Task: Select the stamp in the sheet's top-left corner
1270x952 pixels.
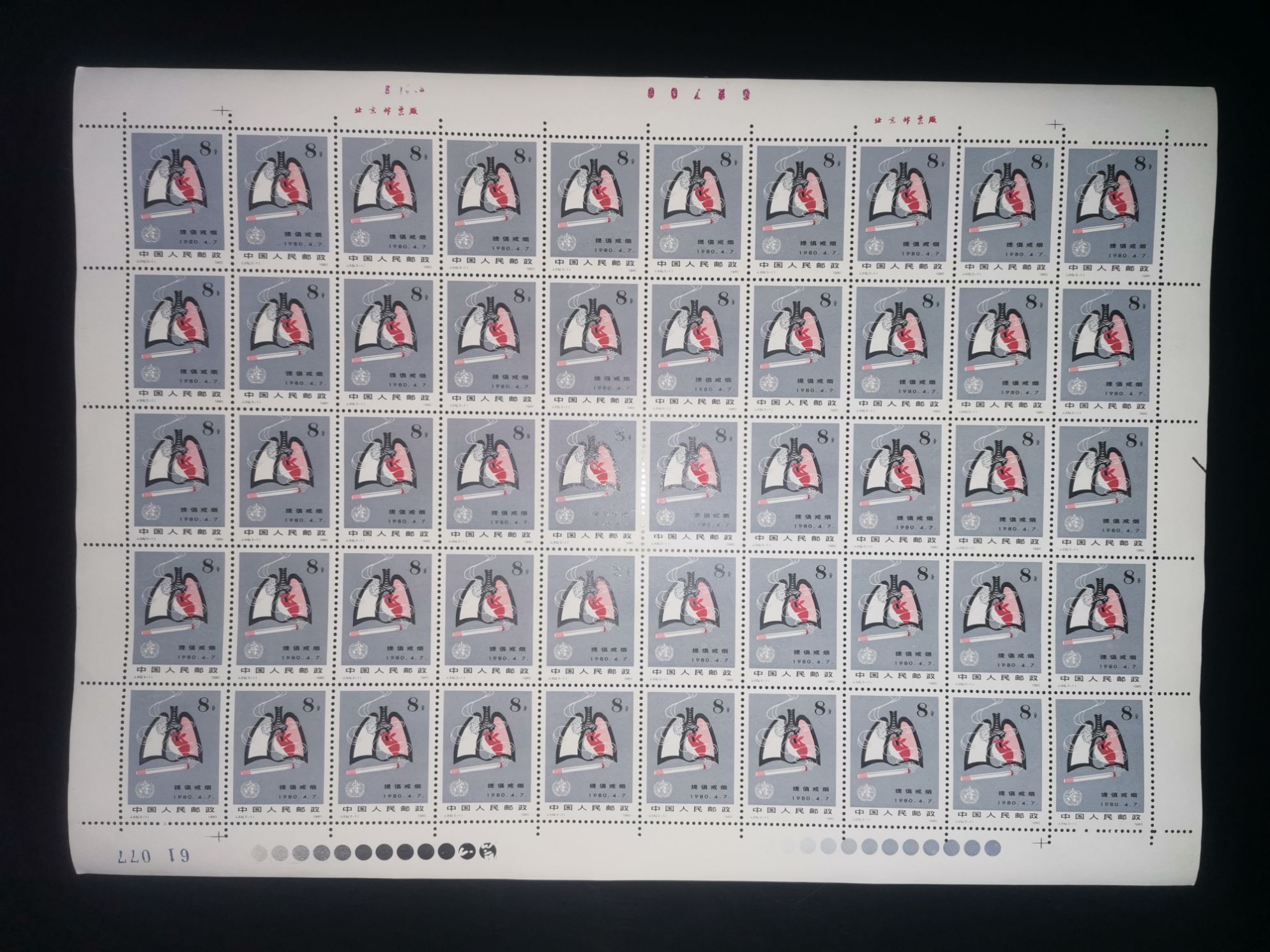Action: click(177, 198)
